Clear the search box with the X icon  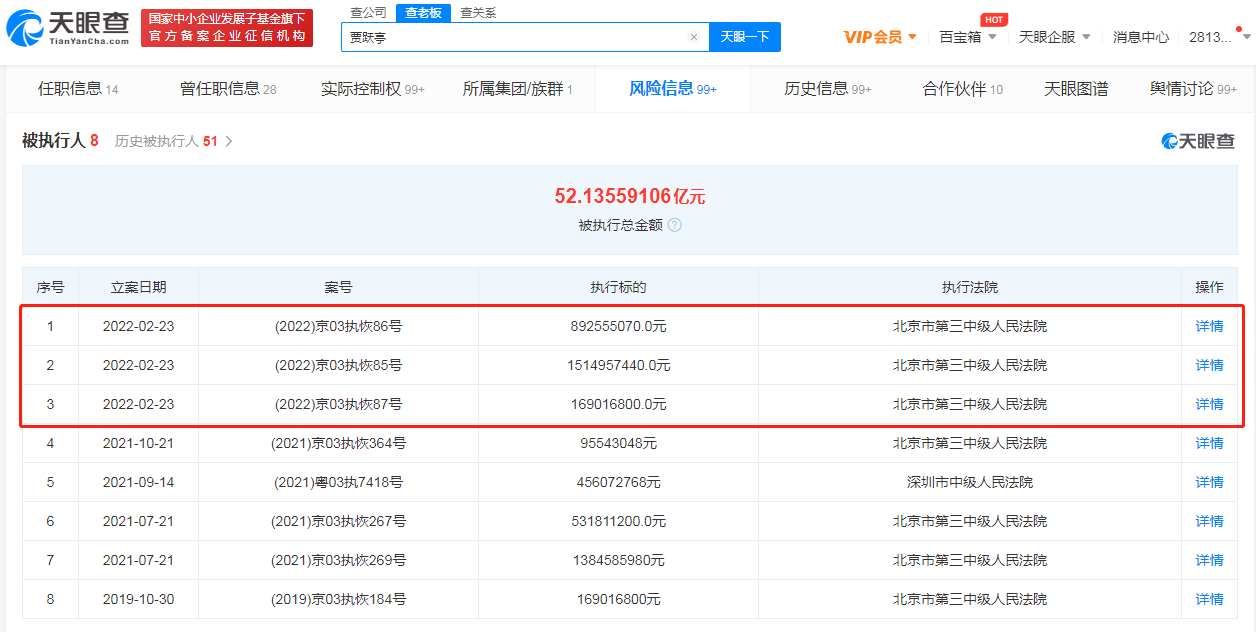point(694,37)
